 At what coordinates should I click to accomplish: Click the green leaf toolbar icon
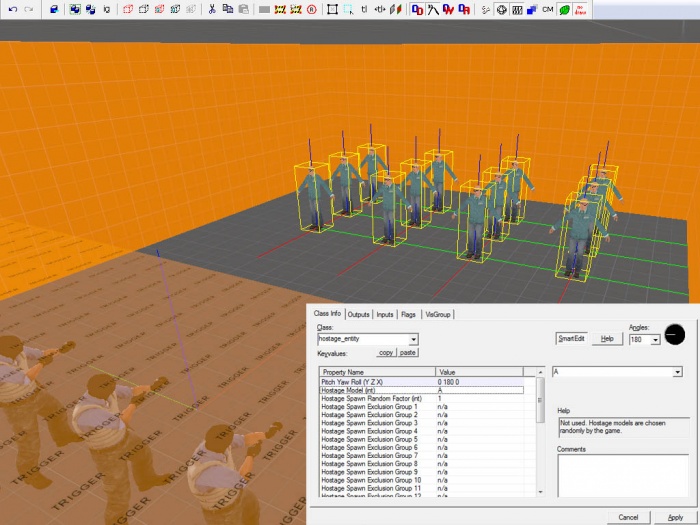[x=565, y=10]
